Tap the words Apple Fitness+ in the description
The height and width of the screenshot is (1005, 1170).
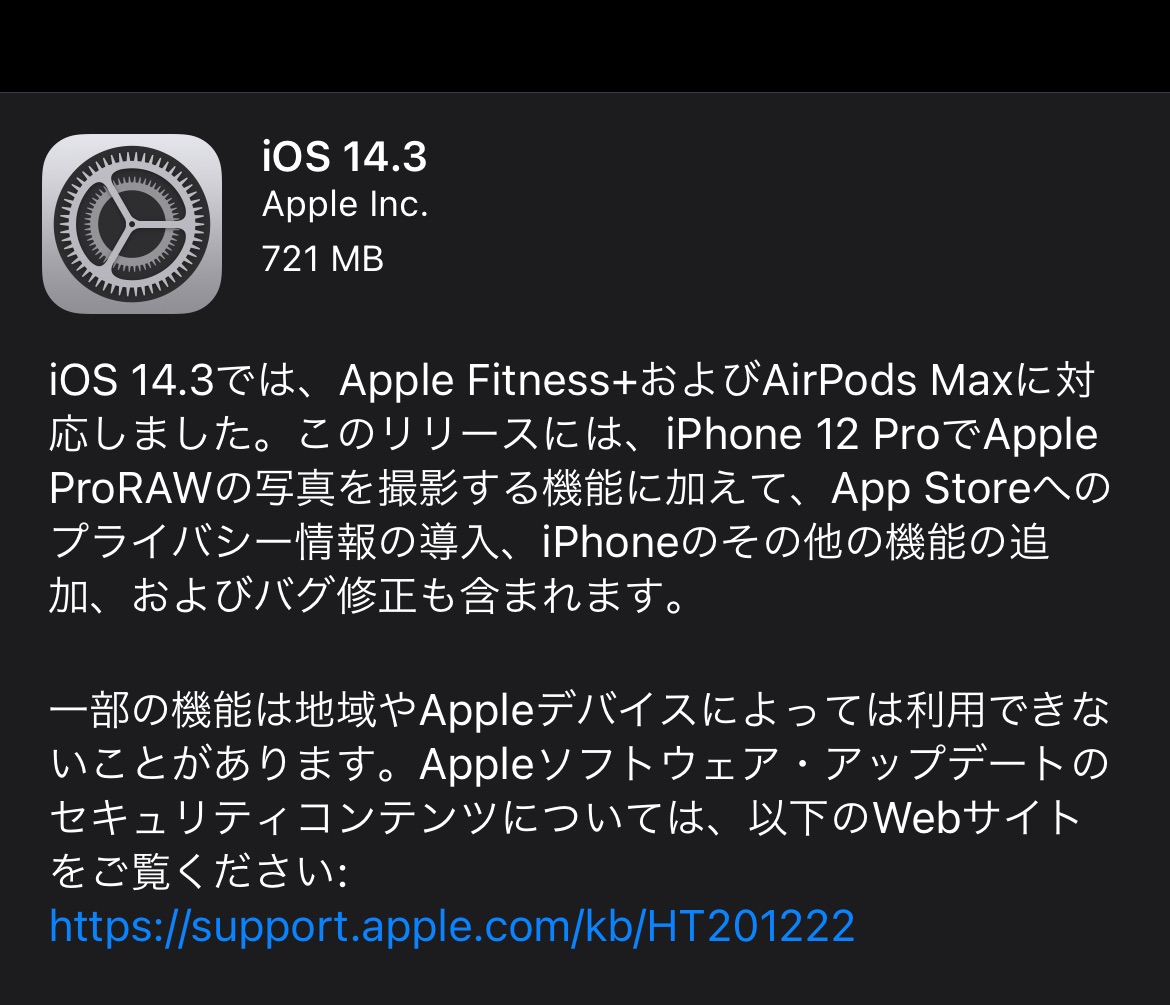coord(487,380)
